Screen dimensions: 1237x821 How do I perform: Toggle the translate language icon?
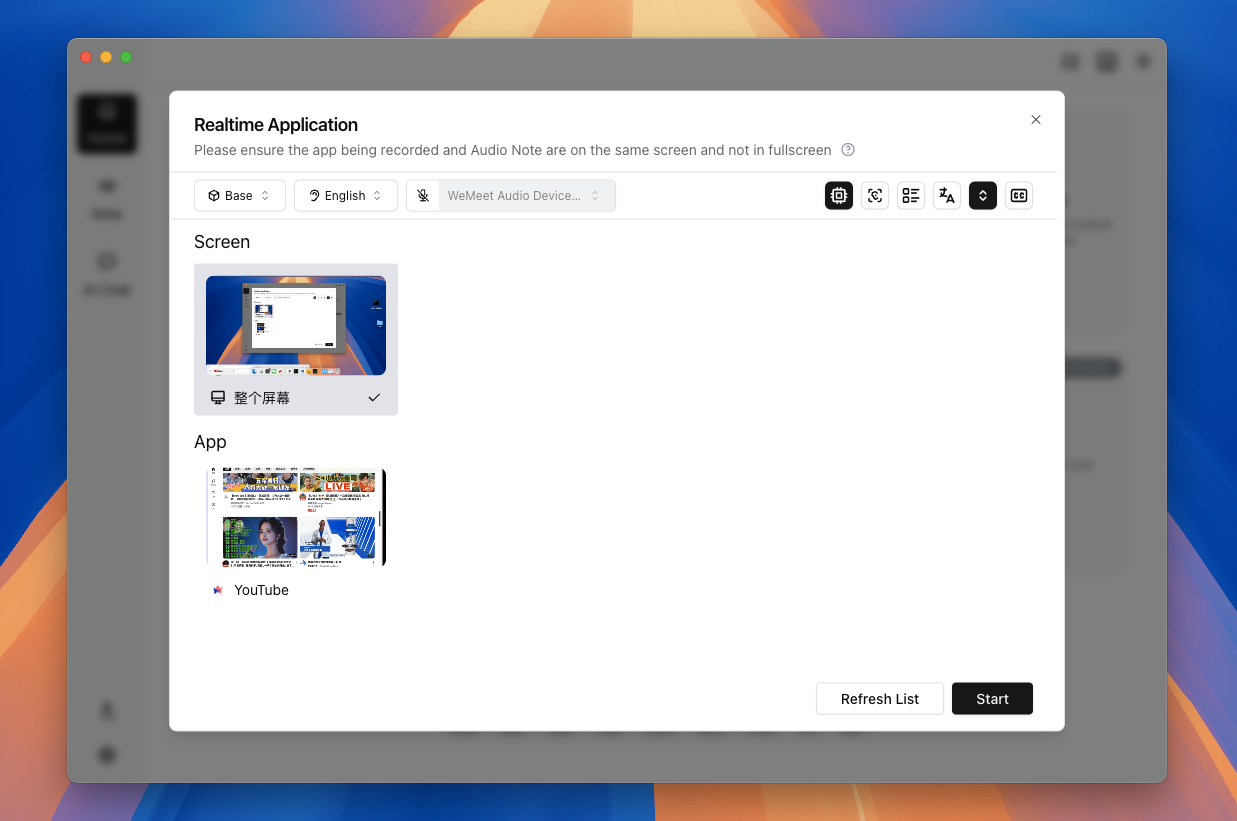click(x=947, y=196)
